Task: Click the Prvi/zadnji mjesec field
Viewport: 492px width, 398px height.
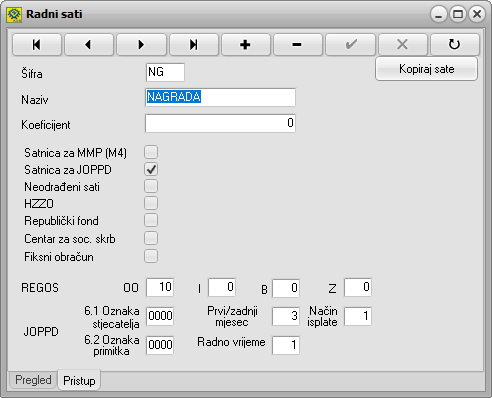Action: 286,316
